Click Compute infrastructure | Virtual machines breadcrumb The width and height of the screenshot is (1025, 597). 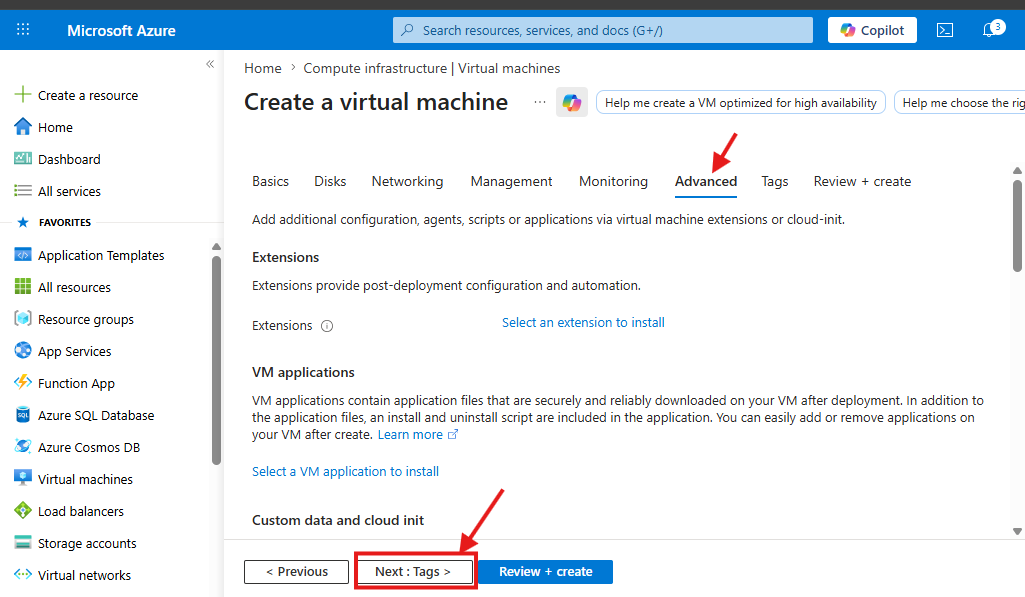coord(431,68)
